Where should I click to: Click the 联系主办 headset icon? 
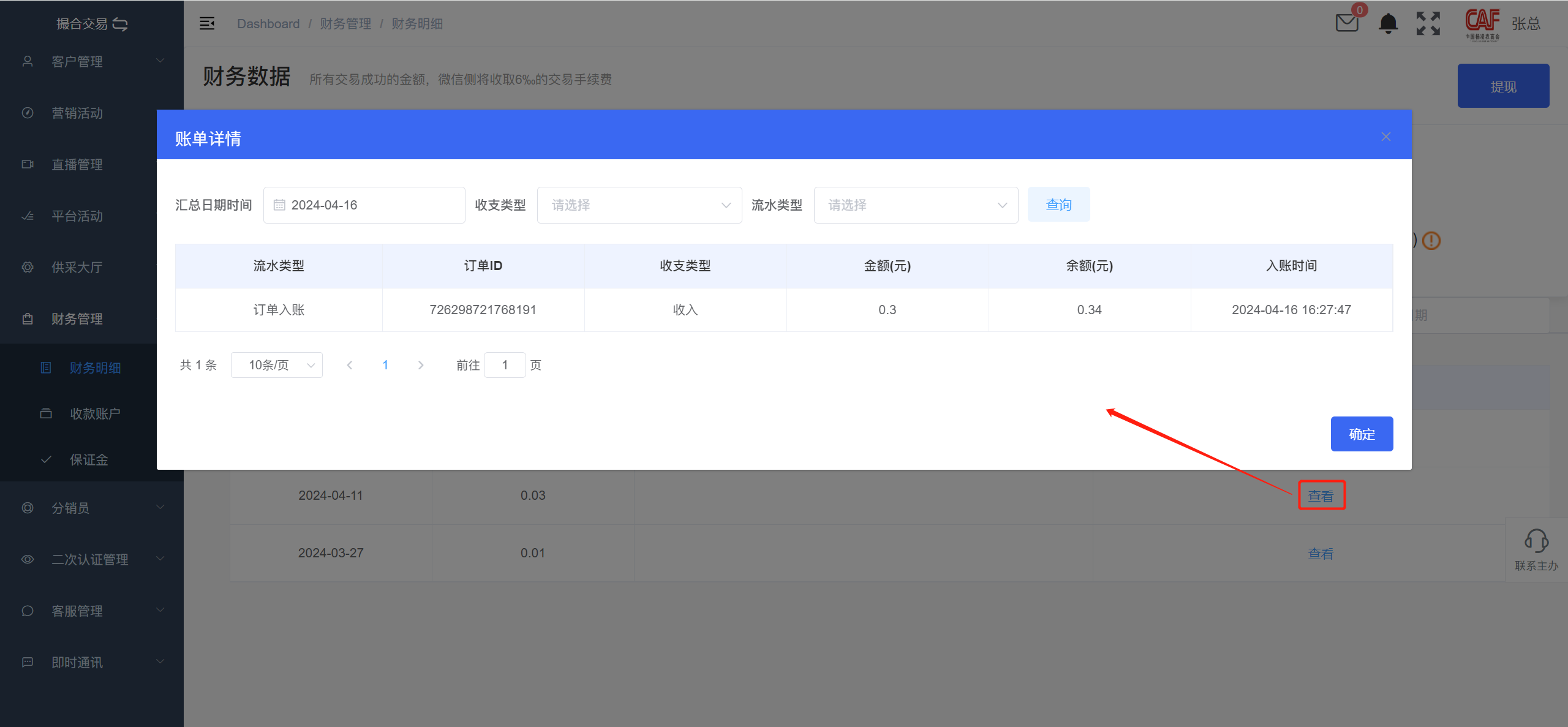1536,541
